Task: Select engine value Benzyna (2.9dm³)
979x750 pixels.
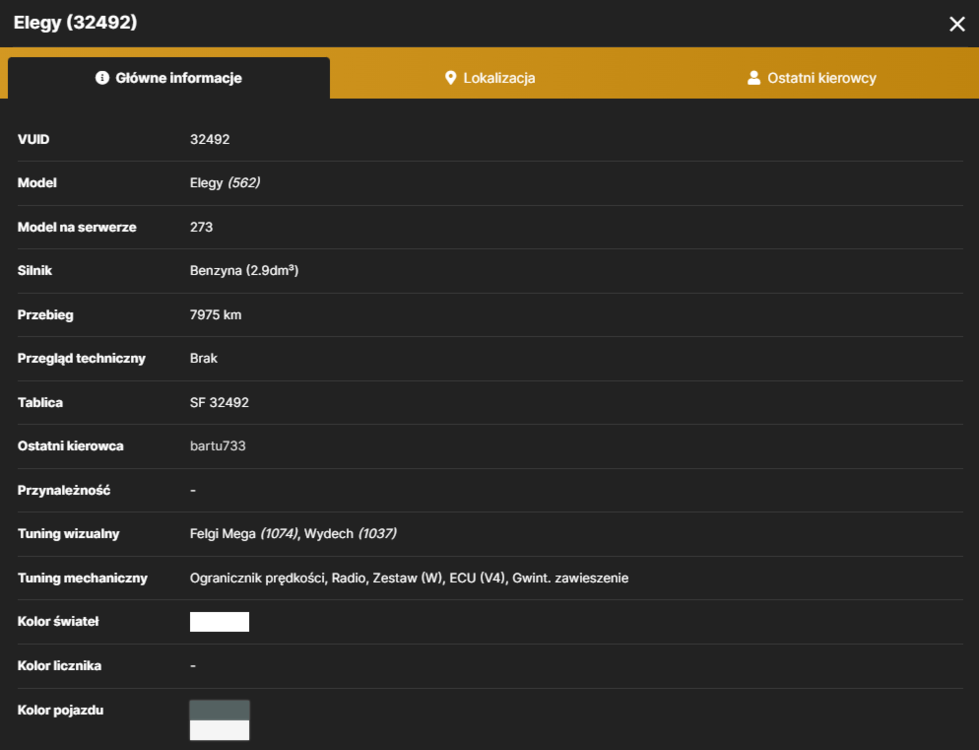Action: click(x=244, y=270)
